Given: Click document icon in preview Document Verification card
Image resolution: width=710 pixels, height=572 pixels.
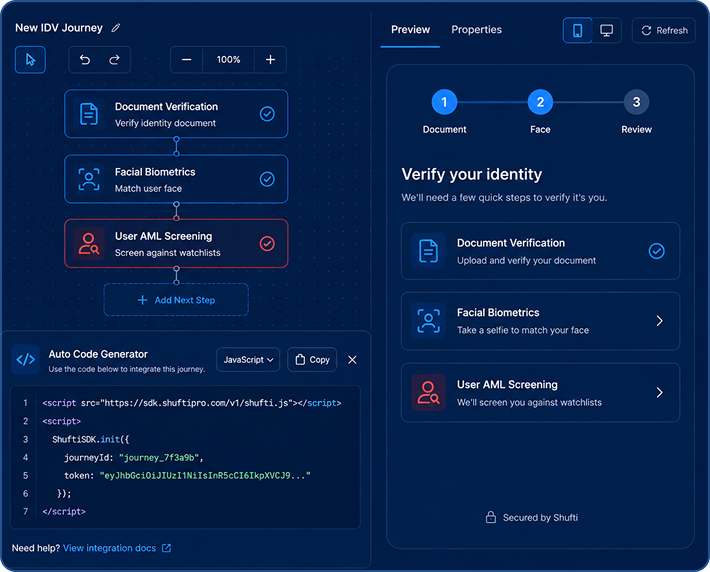Looking at the screenshot, I should [428, 251].
